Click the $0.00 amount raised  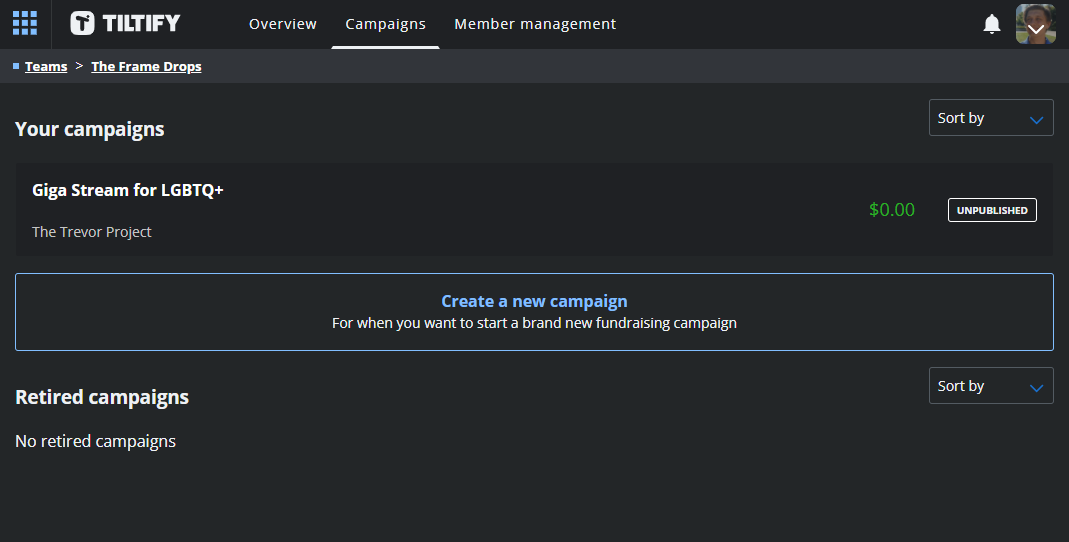pos(892,210)
